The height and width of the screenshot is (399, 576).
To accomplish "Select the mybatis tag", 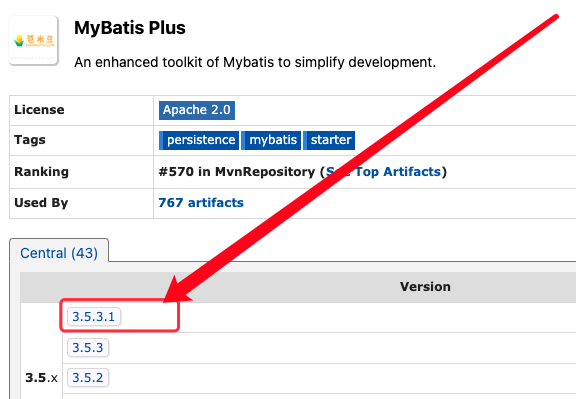I will coord(271,140).
